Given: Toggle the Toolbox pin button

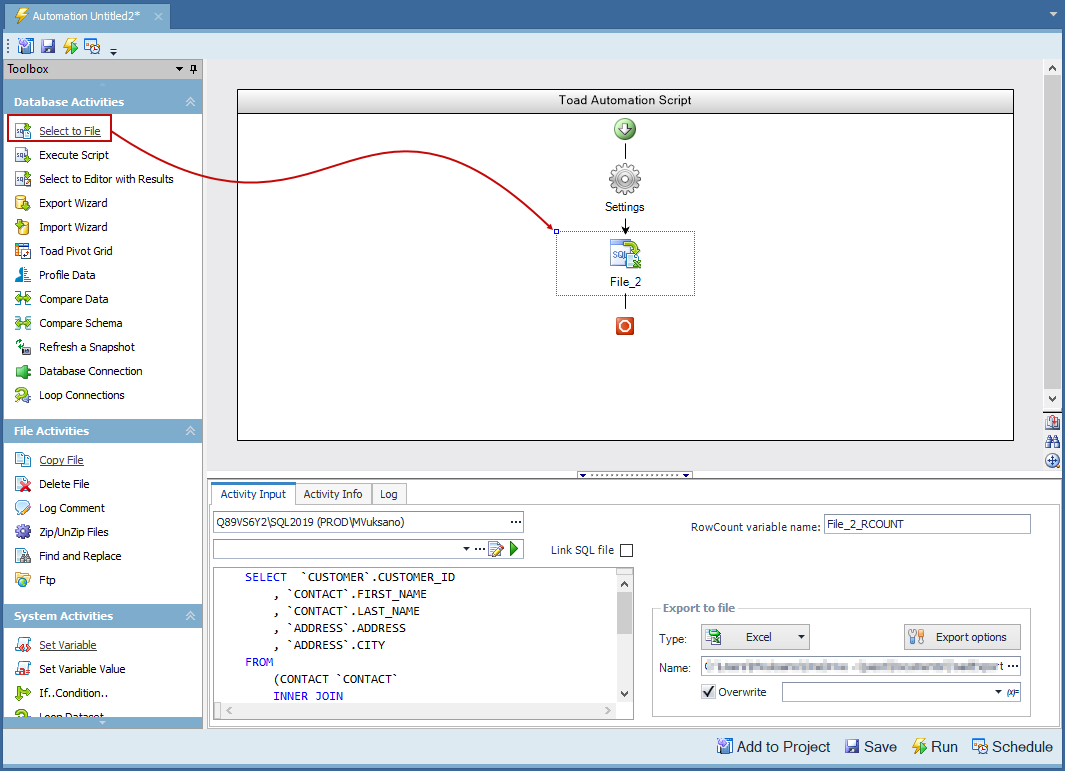Looking at the screenshot, I should click(x=194, y=69).
